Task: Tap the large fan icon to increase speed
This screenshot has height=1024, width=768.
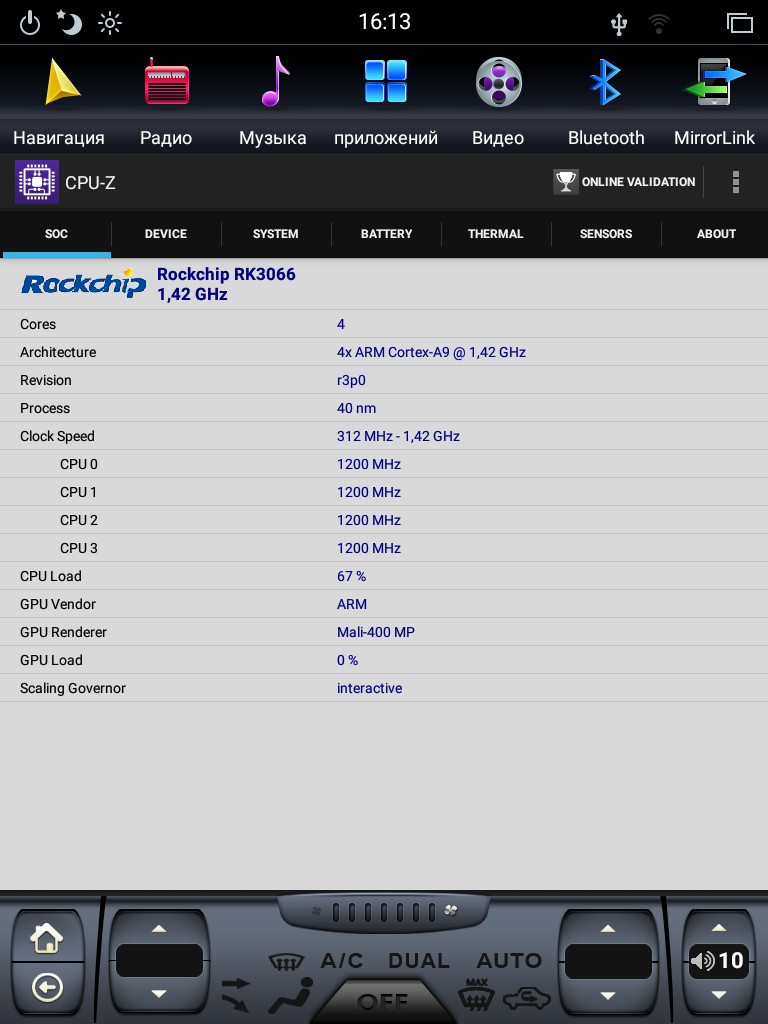Action: click(451, 910)
